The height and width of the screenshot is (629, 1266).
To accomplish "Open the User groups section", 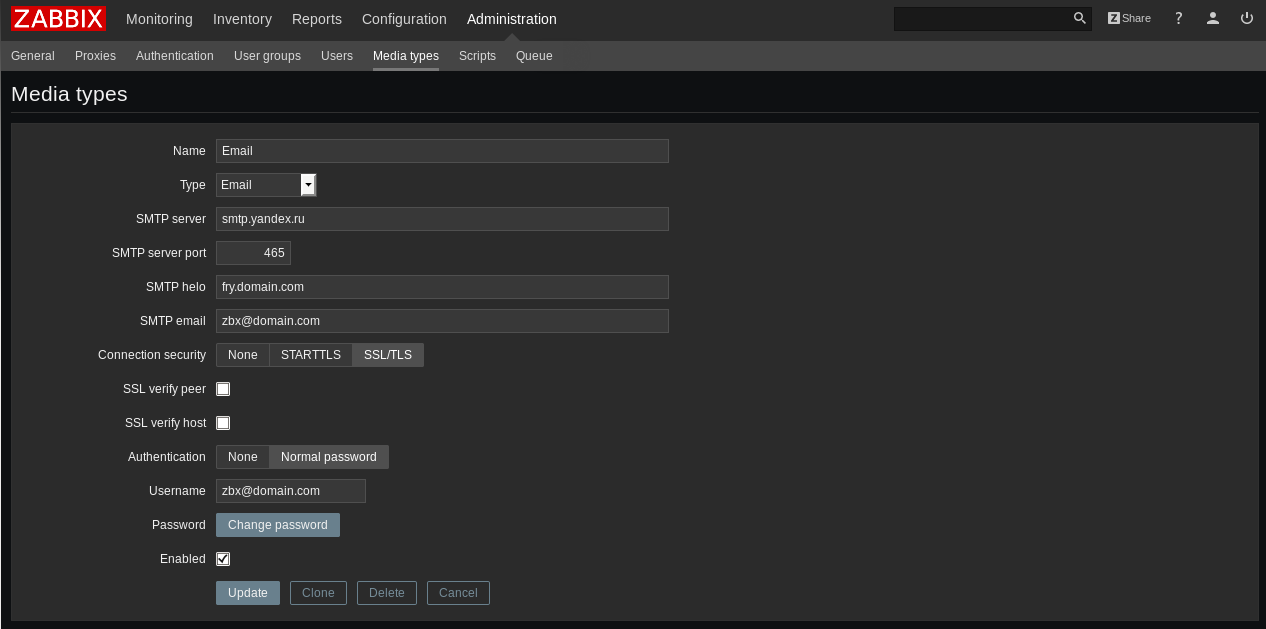I will [x=267, y=56].
